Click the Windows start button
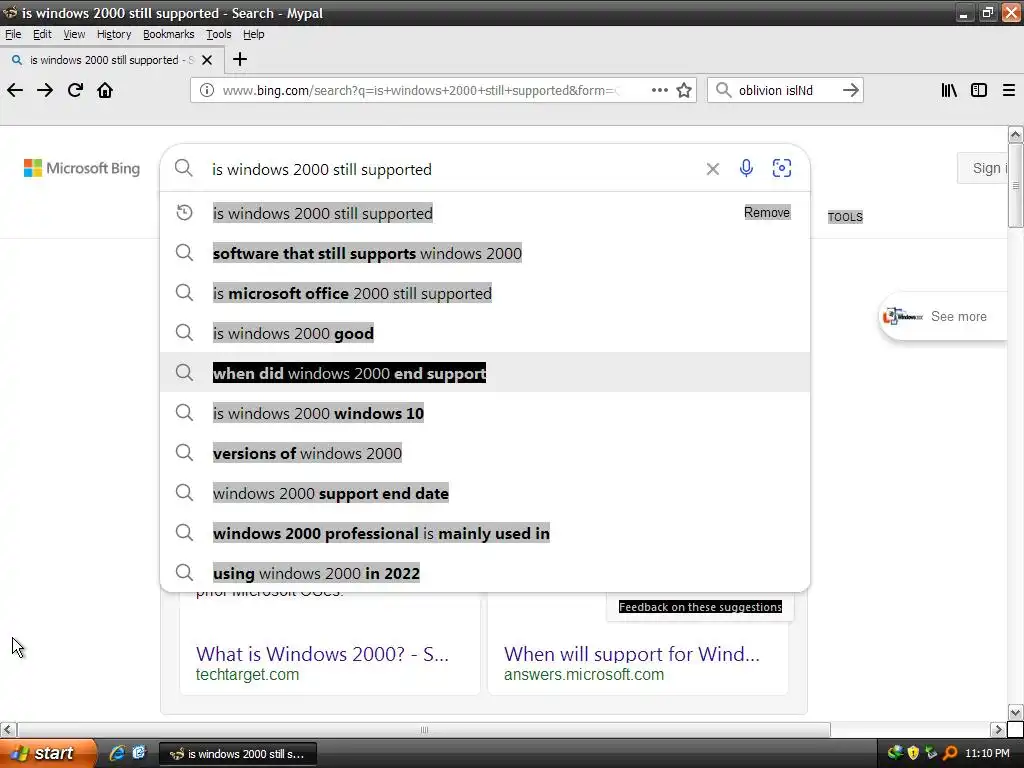Image resolution: width=1024 pixels, height=768 pixels. click(48, 753)
